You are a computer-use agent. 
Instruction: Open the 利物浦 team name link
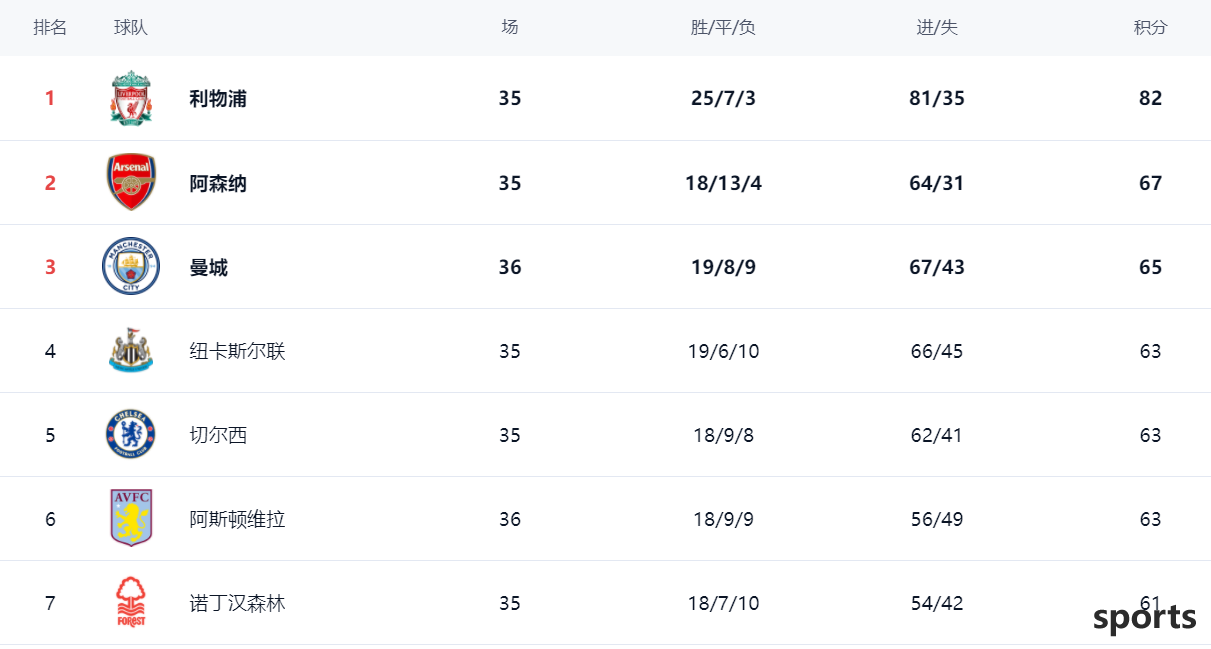point(218,98)
